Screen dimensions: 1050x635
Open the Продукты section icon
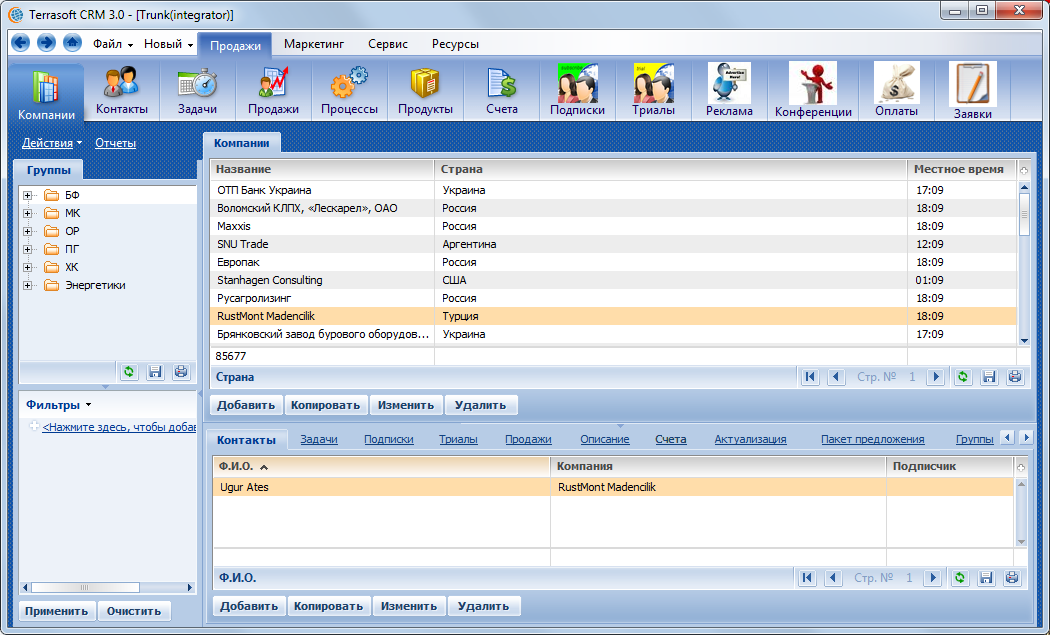(425, 91)
